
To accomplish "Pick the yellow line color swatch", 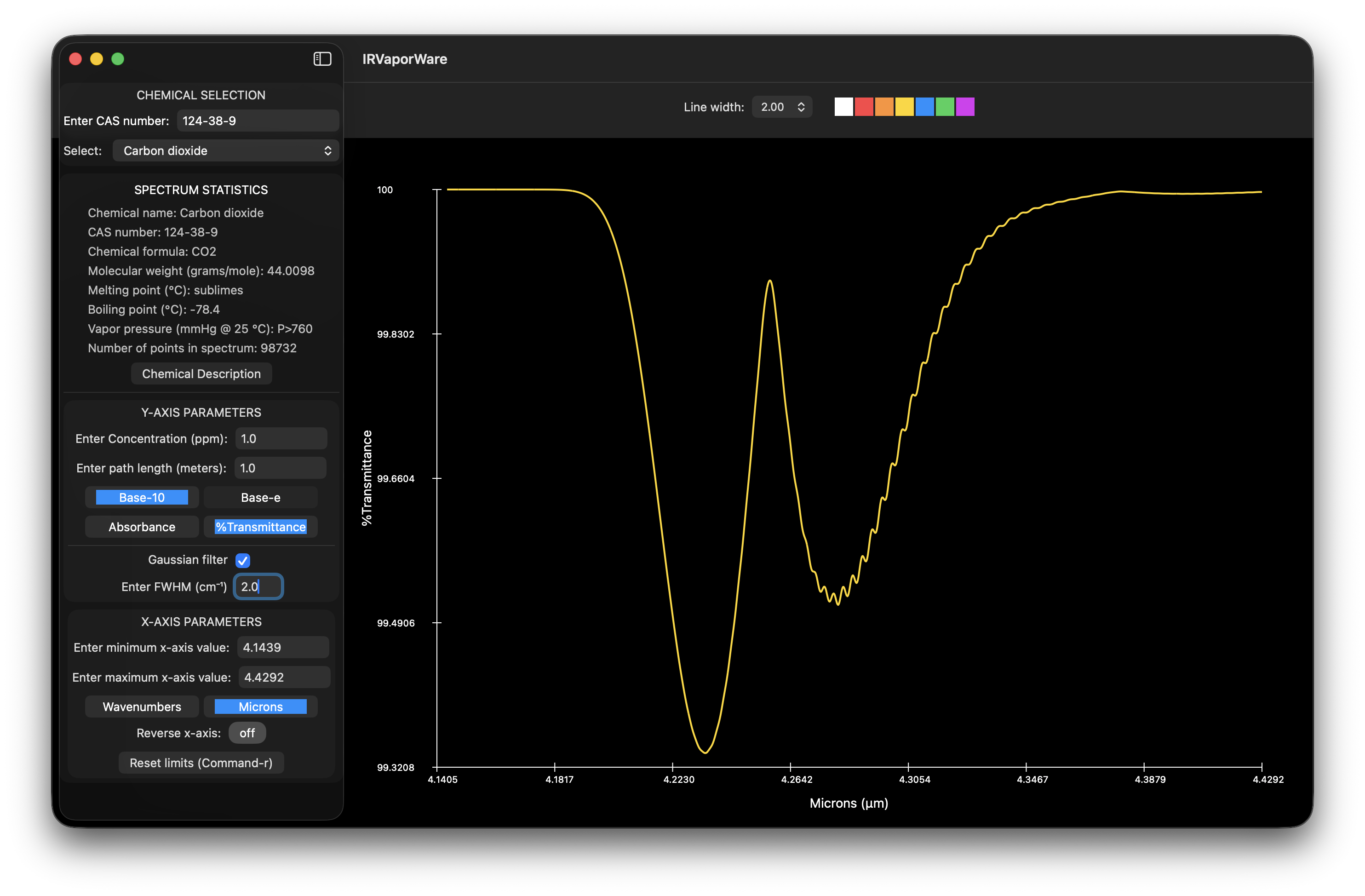I will (x=905, y=107).
